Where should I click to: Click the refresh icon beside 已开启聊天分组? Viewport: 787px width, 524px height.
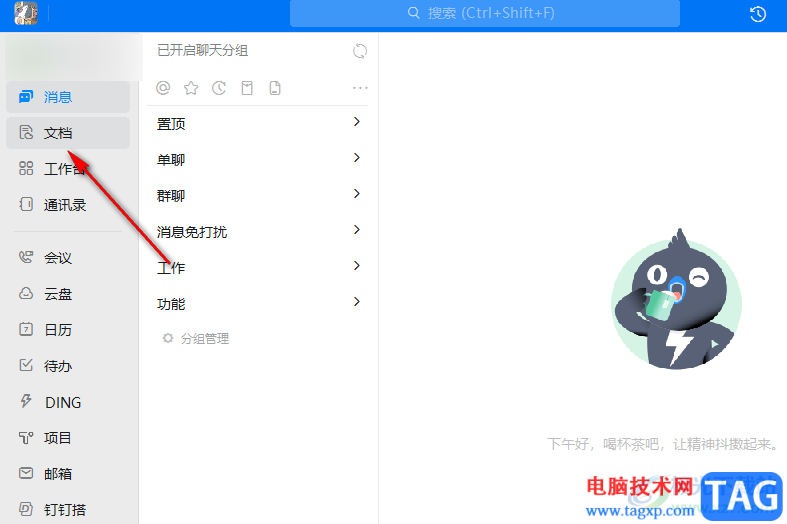pyautogui.click(x=360, y=51)
